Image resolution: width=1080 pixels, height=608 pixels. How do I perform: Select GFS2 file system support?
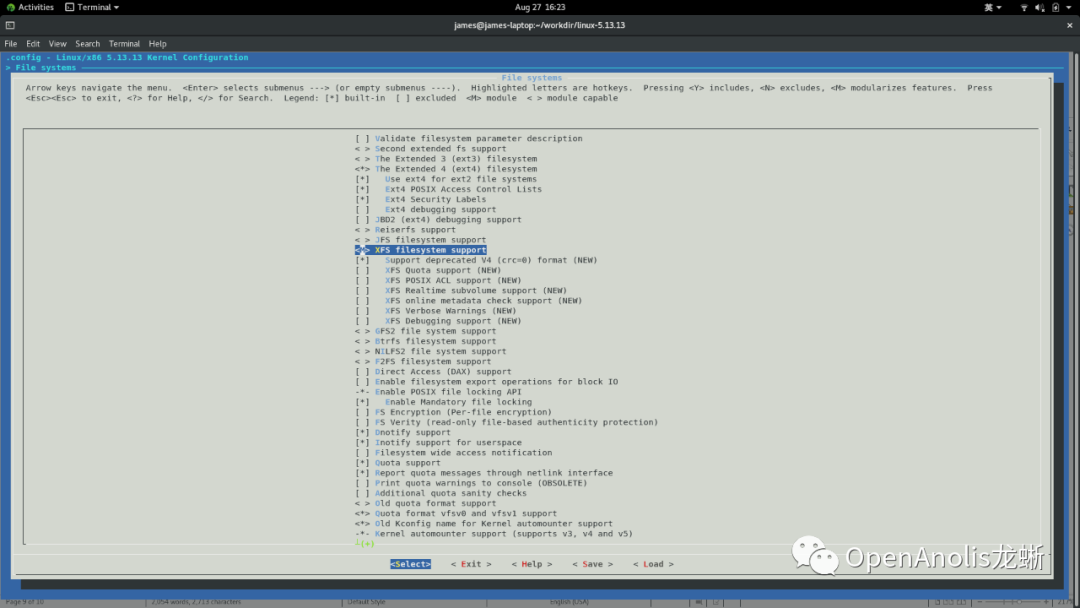426,331
